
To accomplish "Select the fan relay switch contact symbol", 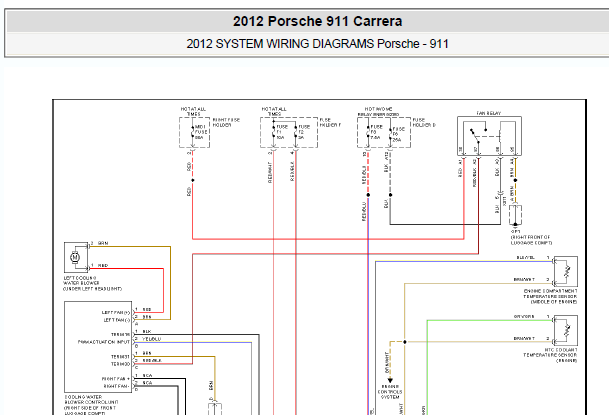I will pyautogui.click(x=476, y=134).
